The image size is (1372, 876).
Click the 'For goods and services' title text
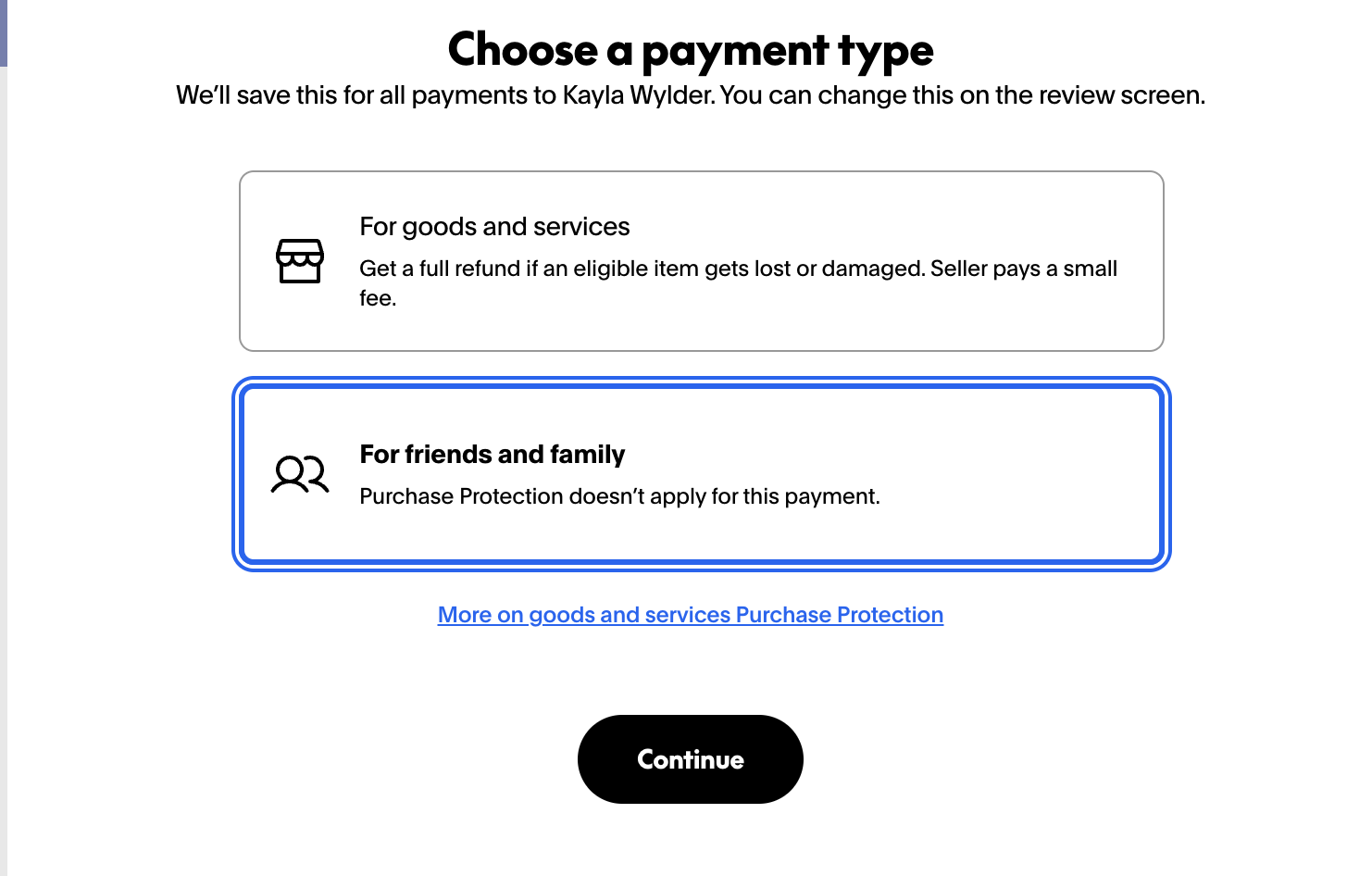click(x=494, y=227)
